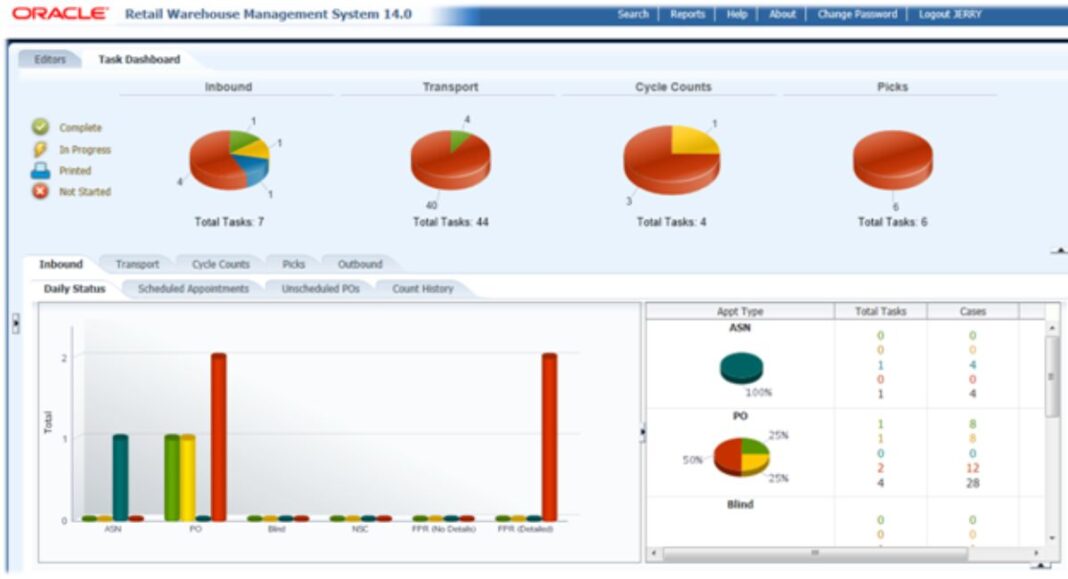Select the Inbound tasks pie chart
Viewport: 1068px width, 579px height.
click(228, 158)
